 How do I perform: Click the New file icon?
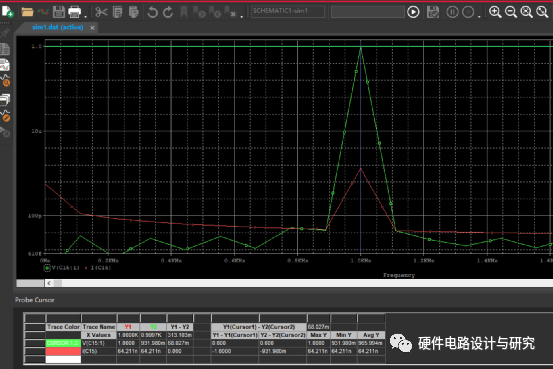8,12
